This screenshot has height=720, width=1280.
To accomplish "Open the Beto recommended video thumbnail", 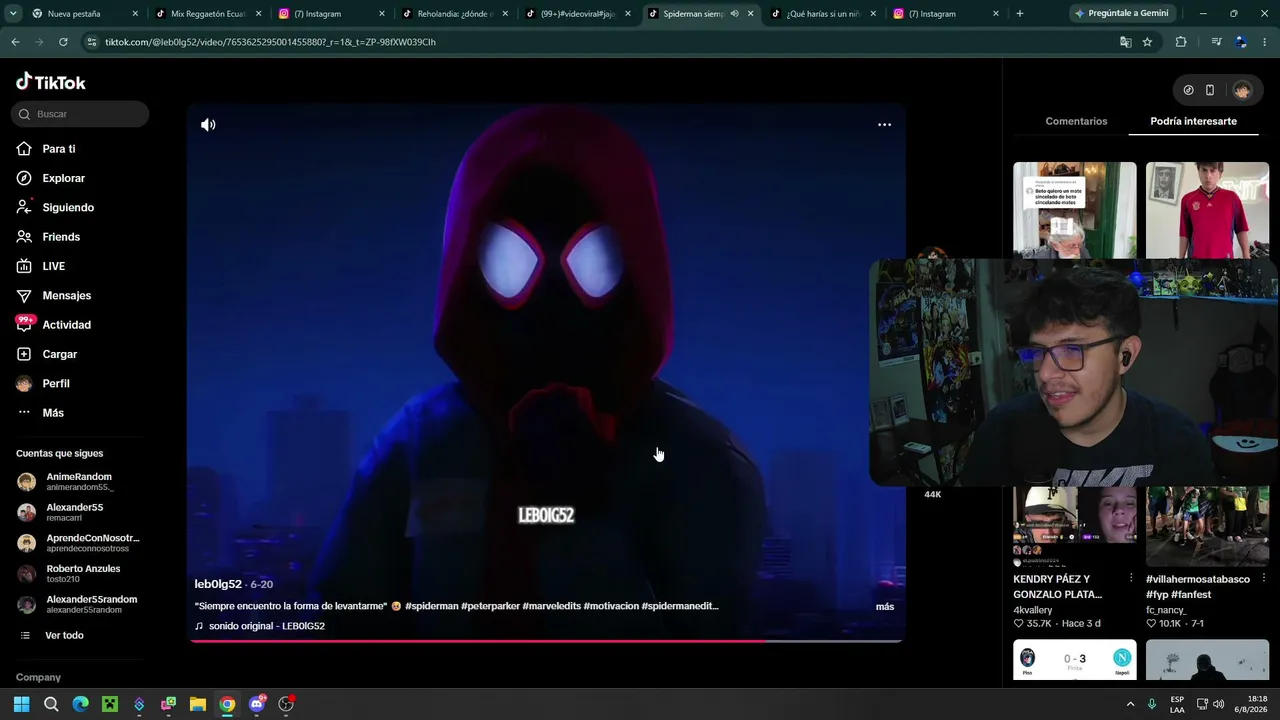I will (1075, 210).
